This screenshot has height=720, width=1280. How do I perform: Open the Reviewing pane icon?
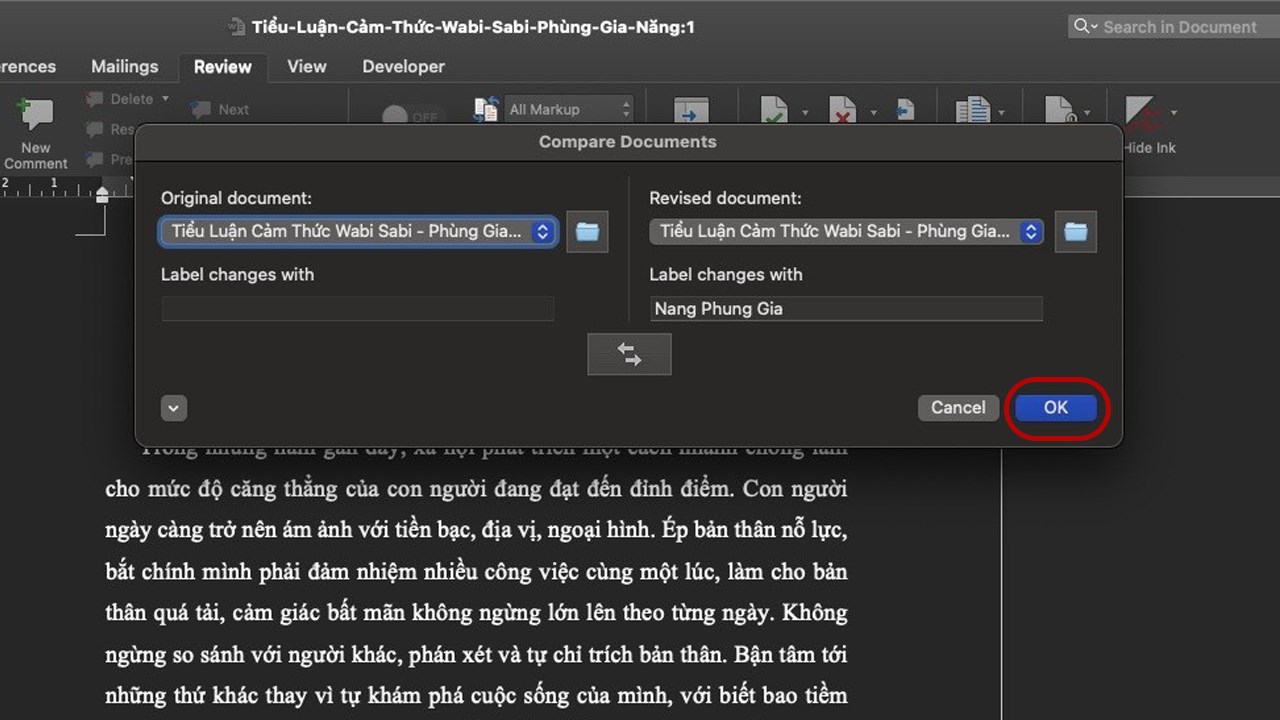click(691, 110)
